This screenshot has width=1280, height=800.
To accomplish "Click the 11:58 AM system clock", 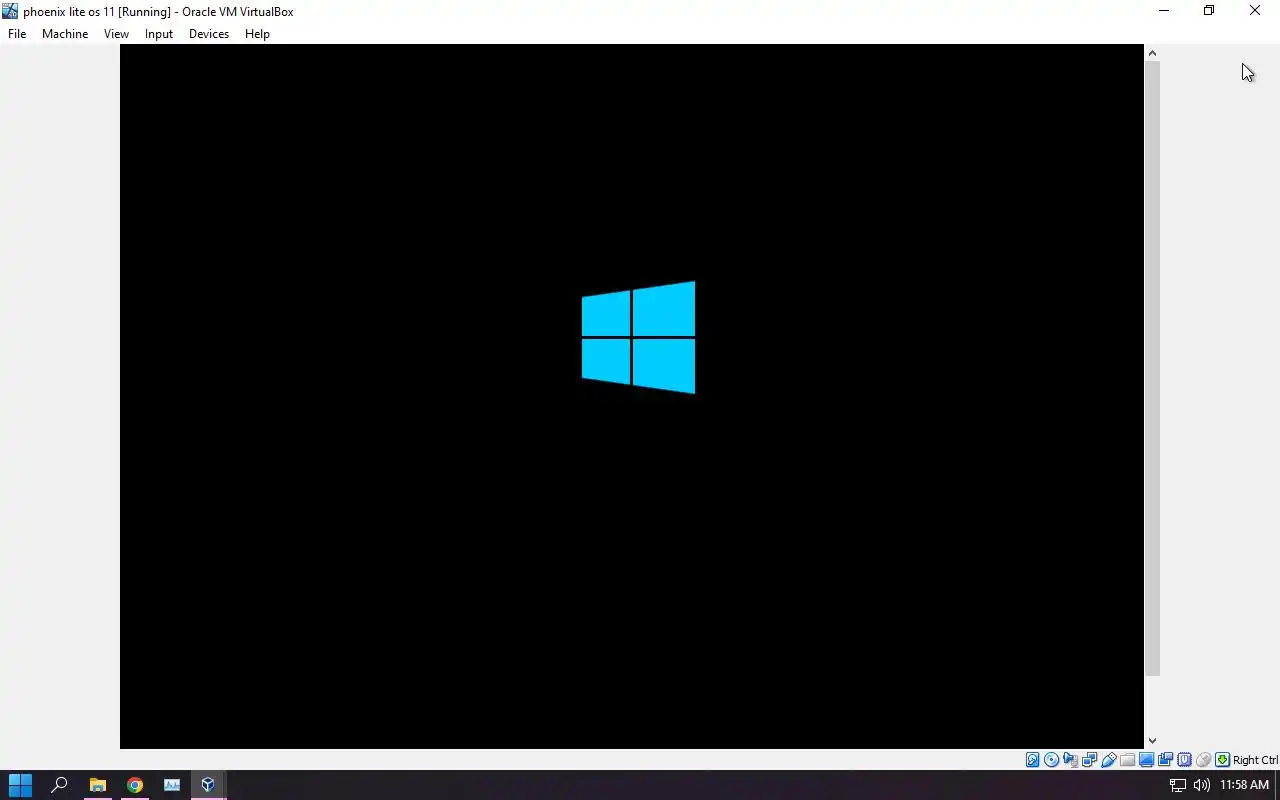I will (x=1244, y=785).
